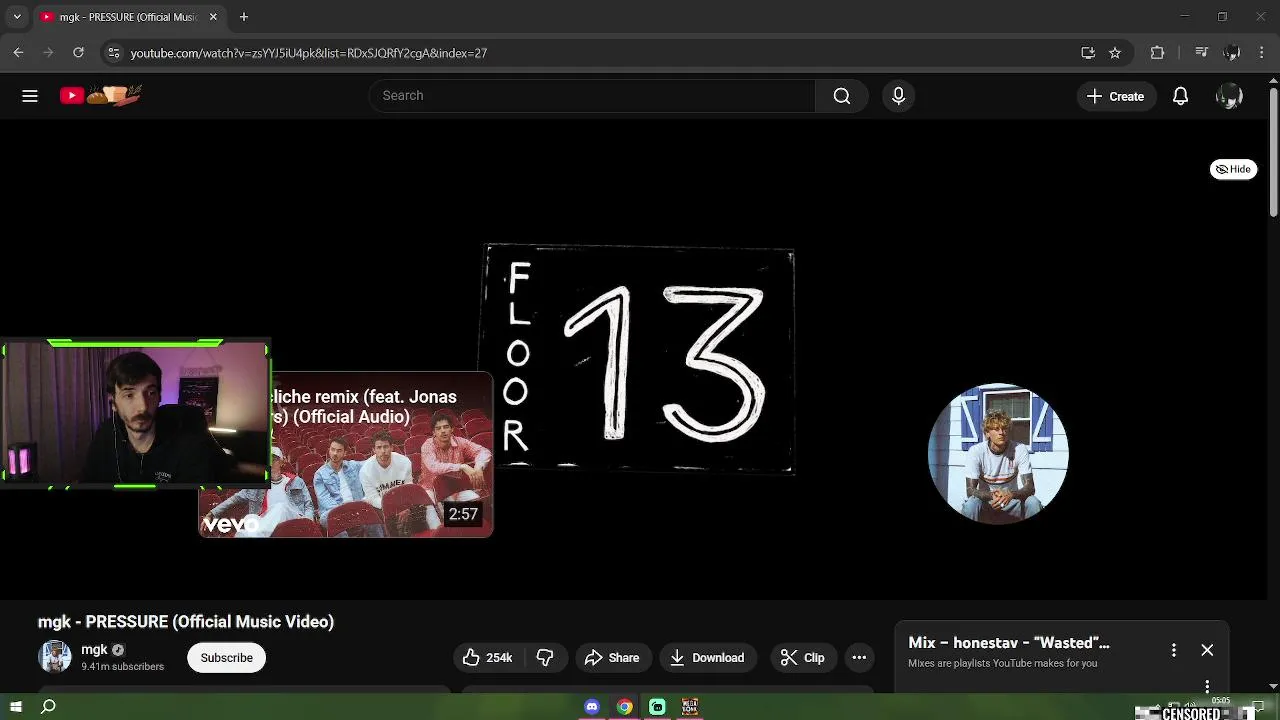Open the notifications bell
The width and height of the screenshot is (1280, 720).
pos(1180,96)
